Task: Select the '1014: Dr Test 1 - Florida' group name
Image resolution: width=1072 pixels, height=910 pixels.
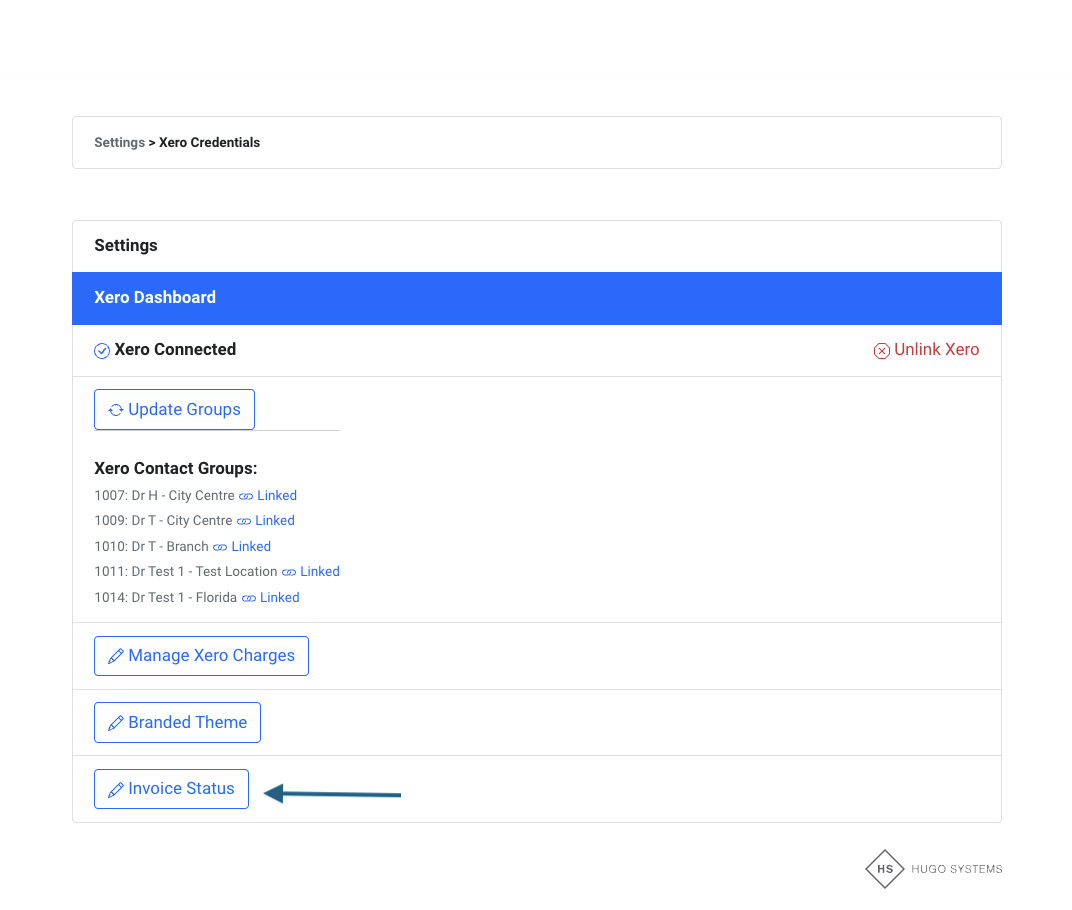Action: coord(165,598)
